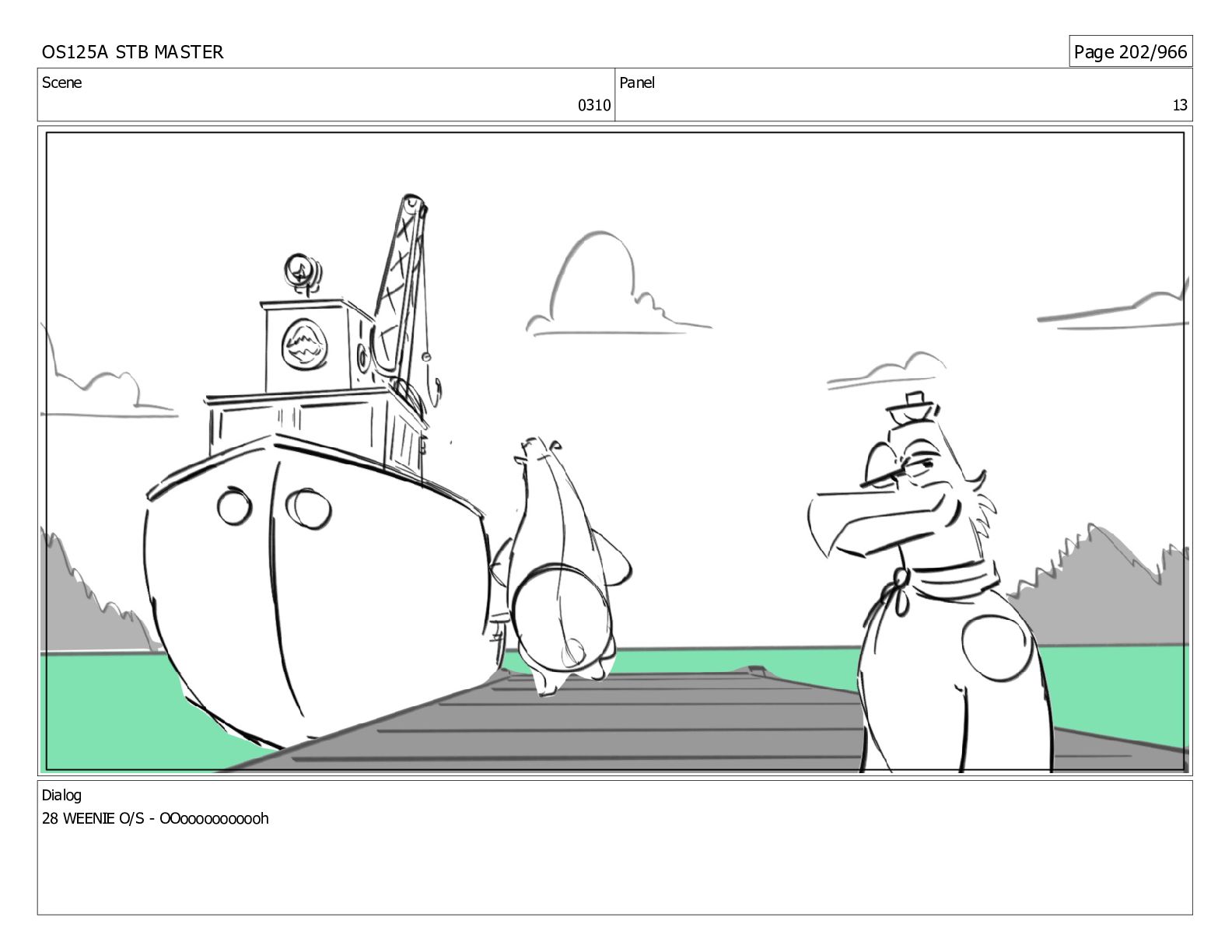Image resolution: width=1232 pixels, height=952 pixels.
Task: Click the Panel number '13'
Action: point(1180,106)
